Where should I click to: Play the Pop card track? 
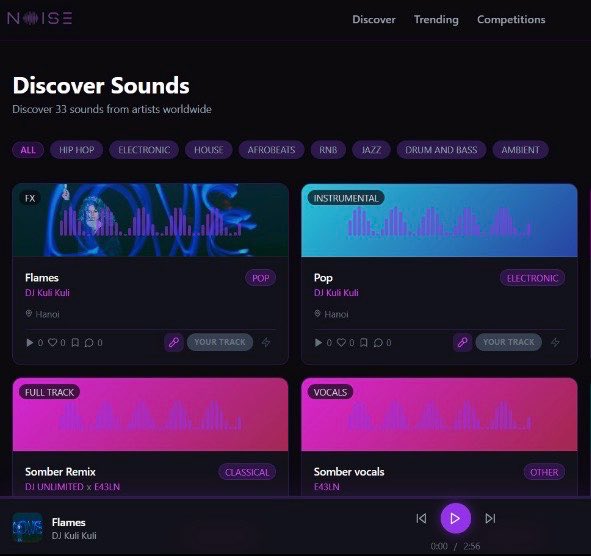[318, 343]
